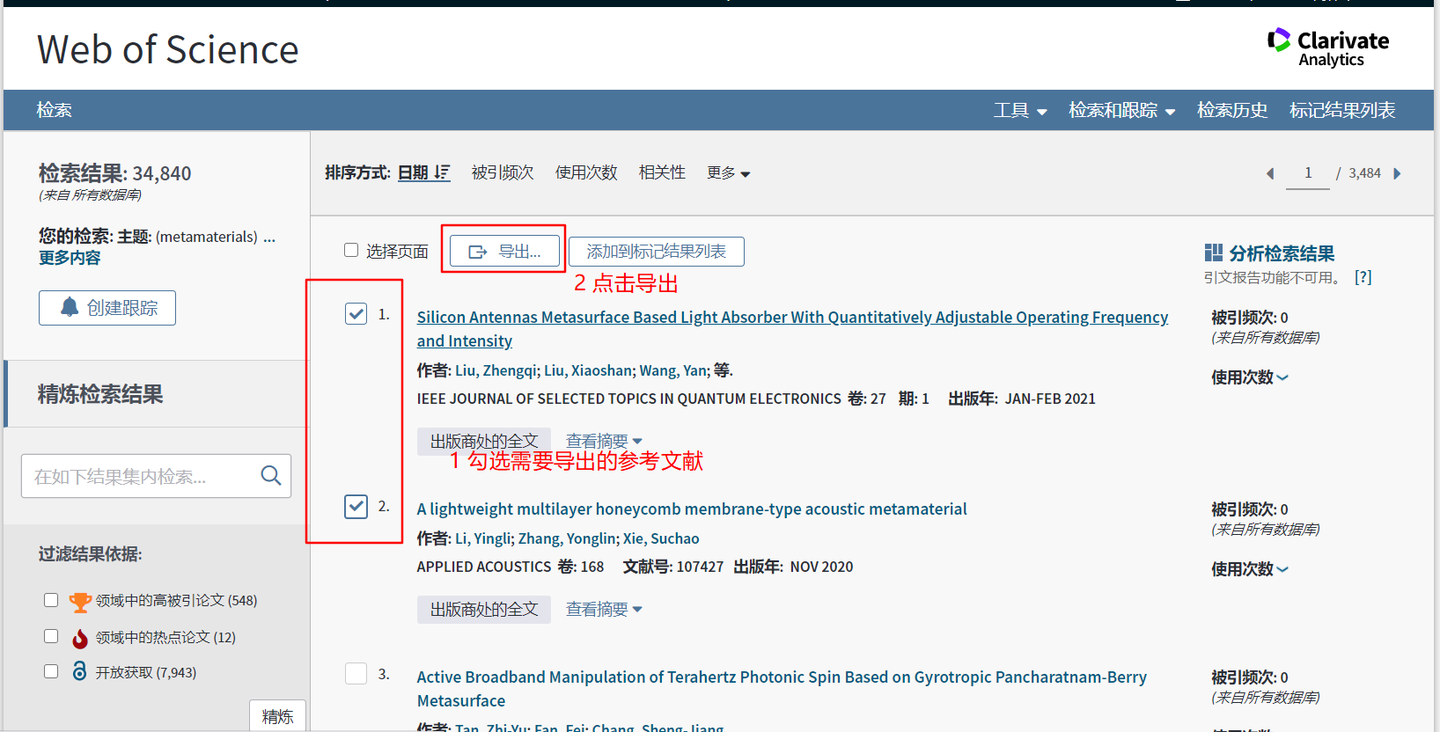This screenshot has width=1440, height=732.
Task: Uncheck record 1 in the results list
Action: pos(356,313)
